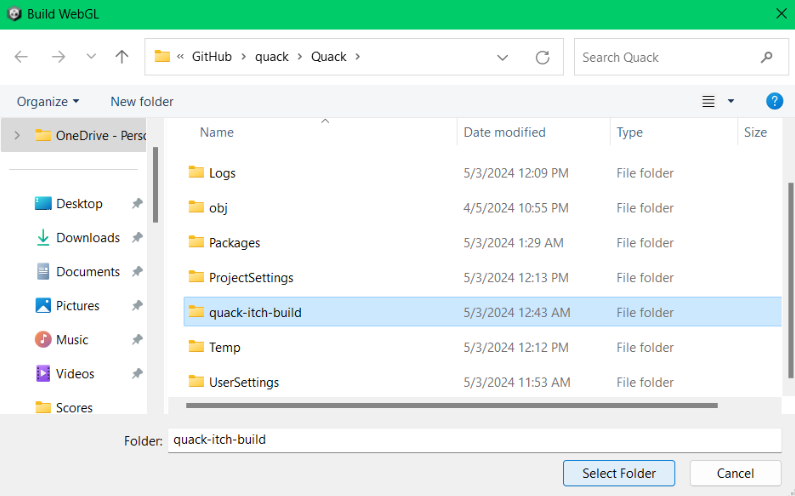Select the quack-itch-build folder row
The height and width of the screenshot is (496, 795).
(482, 312)
